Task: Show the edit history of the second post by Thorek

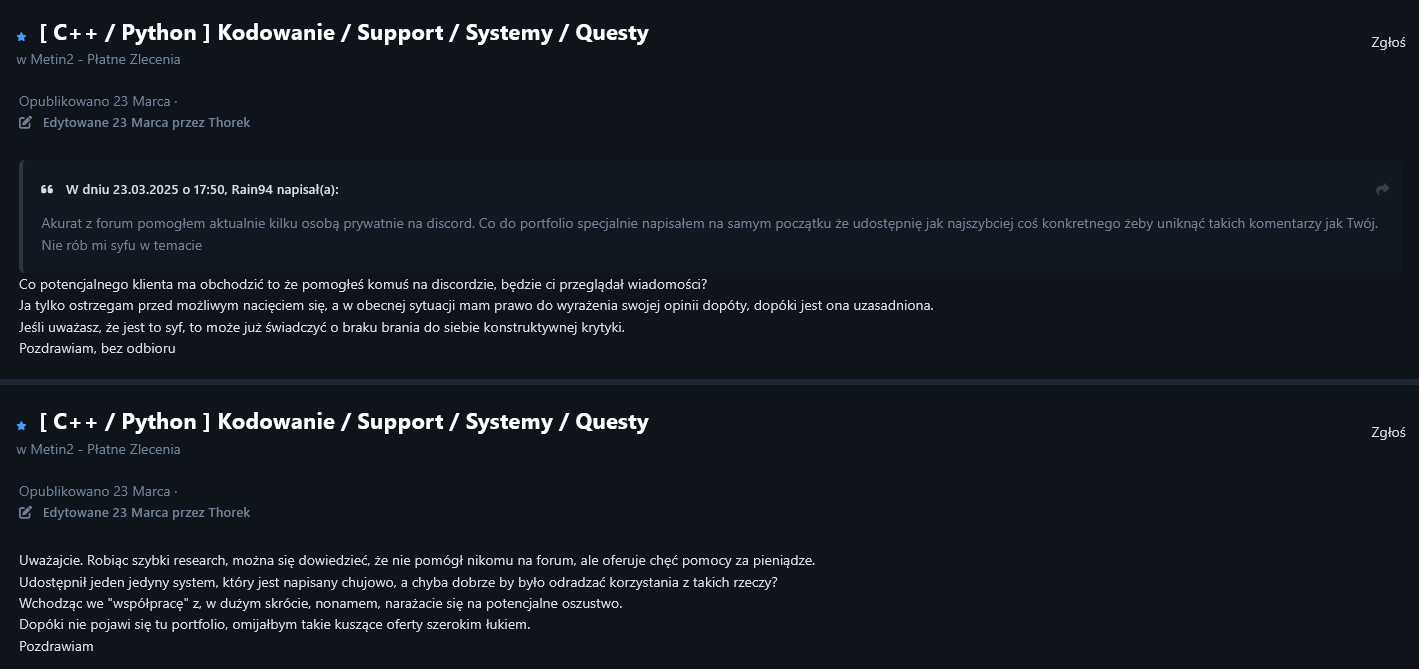Action: pos(146,512)
